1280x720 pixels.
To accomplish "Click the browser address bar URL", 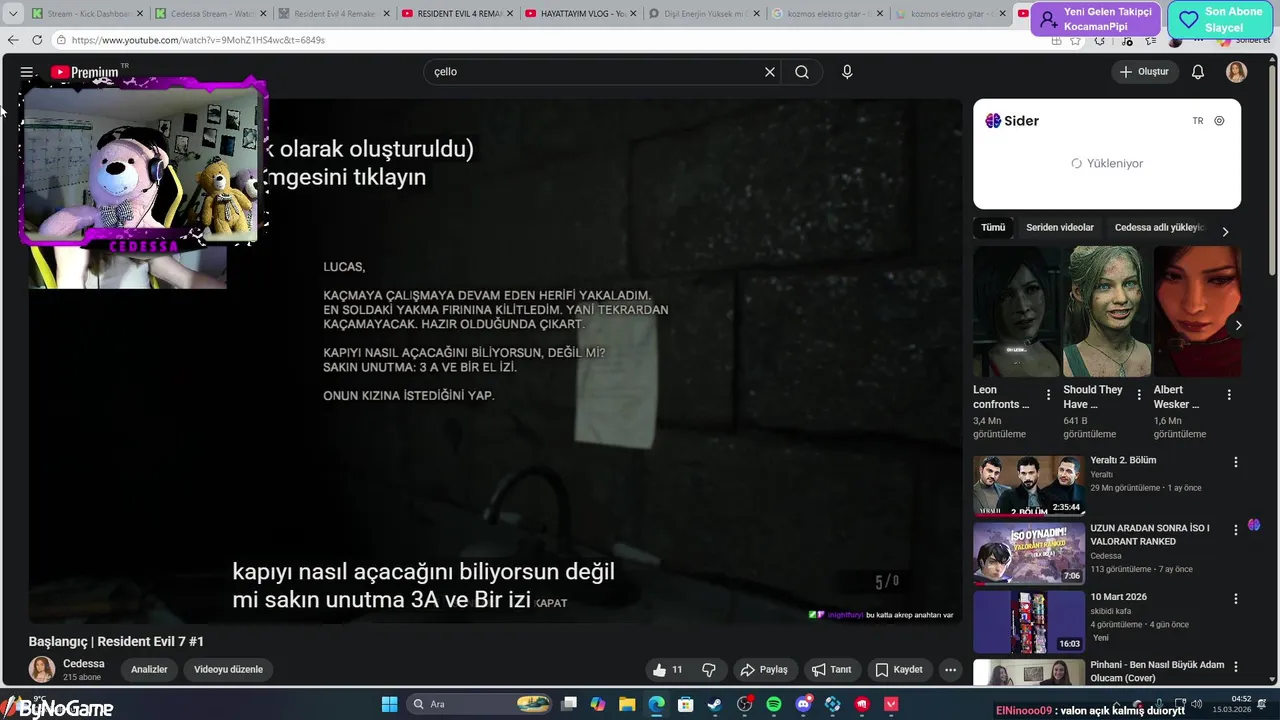I will 198,40.
